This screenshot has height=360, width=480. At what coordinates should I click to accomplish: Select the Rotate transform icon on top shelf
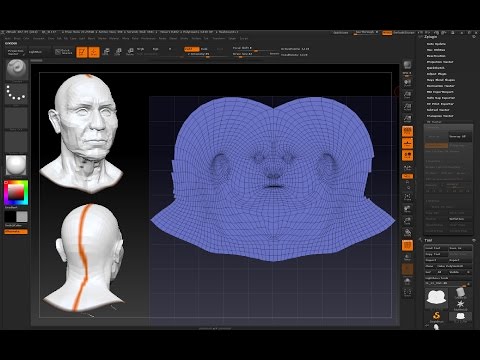pos(130,52)
